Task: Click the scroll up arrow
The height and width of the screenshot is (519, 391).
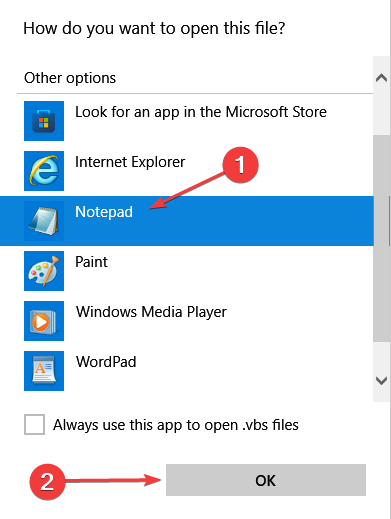Action: pyautogui.click(x=381, y=78)
